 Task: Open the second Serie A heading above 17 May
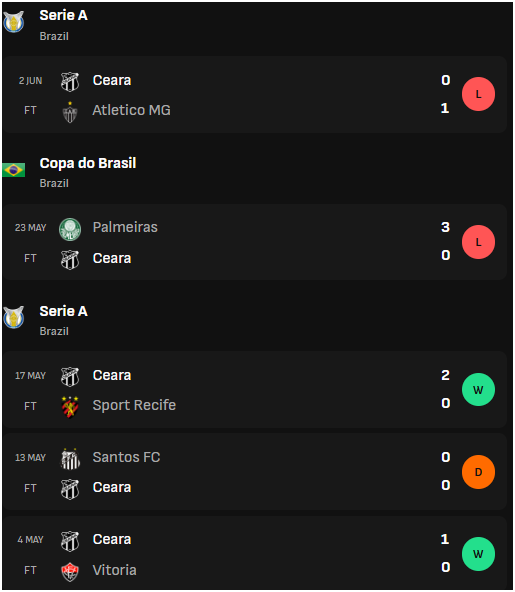click(x=63, y=311)
